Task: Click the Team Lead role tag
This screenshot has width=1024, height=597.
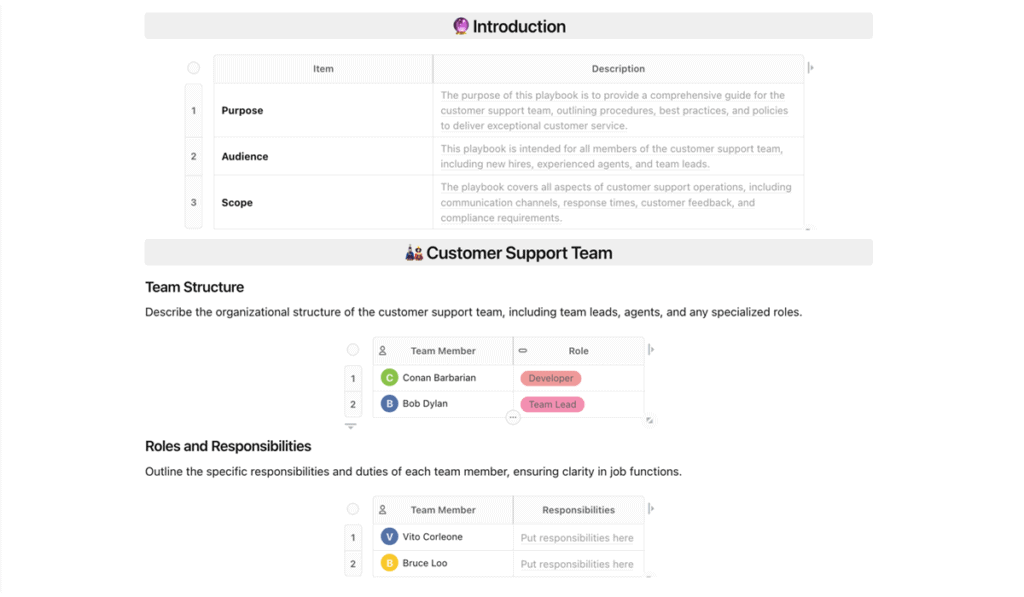Action: coord(552,404)
